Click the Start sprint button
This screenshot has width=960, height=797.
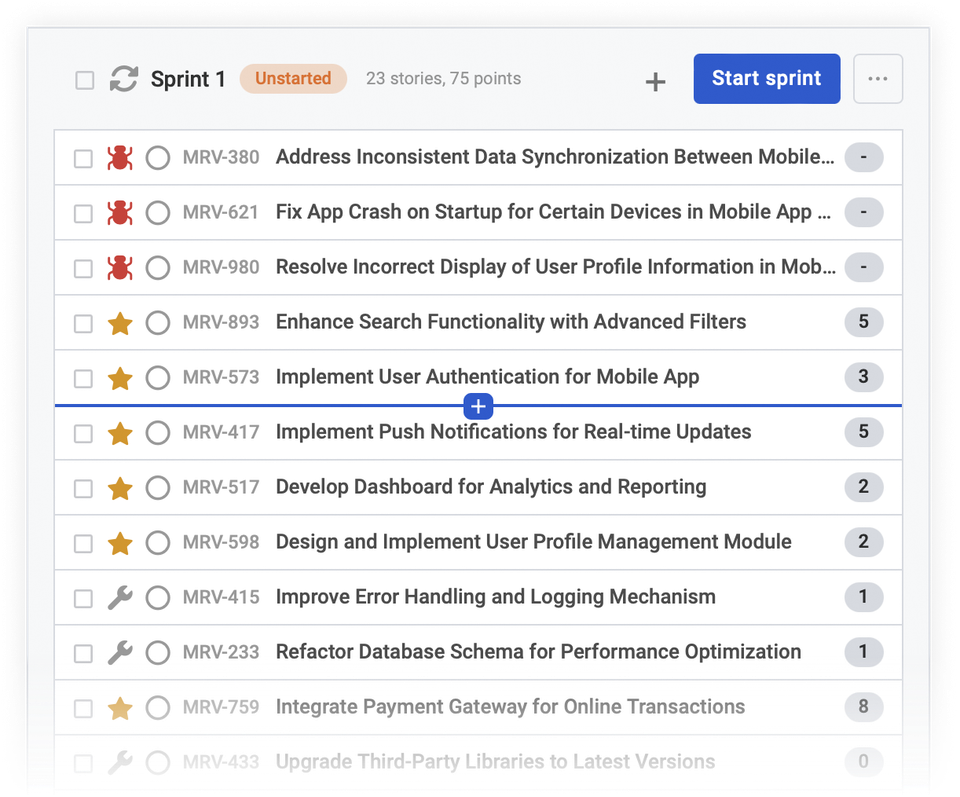pyautogui.click(x=766, y=78)
